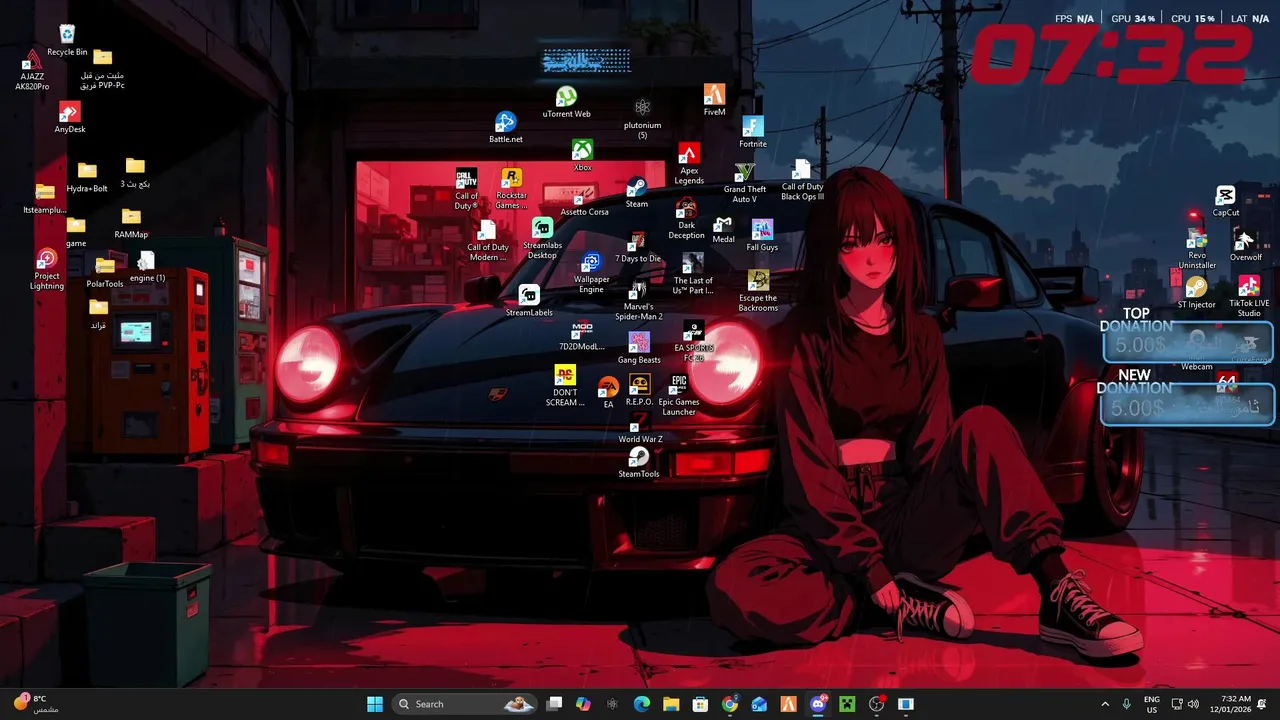Launch Marvel's Spider-Man 2 shortcut
The image size is (1280, 720).
click(639, 300)
